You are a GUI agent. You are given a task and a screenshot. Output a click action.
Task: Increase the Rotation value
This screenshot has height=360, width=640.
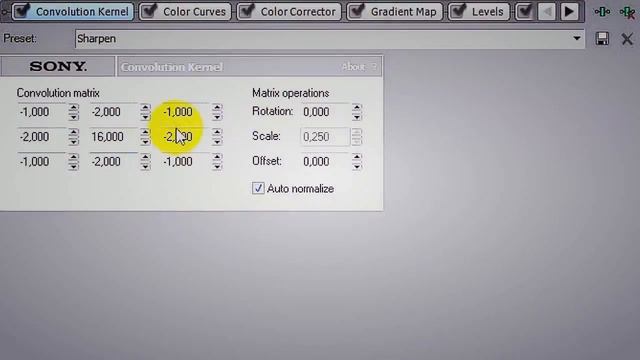[x=357, y=108]
